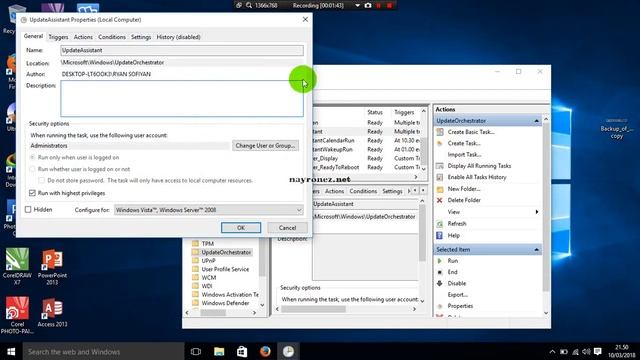Click the New Folder icon in Actions
The height and width of the screenshot is (360, 640).
click(x=440, y=189)
